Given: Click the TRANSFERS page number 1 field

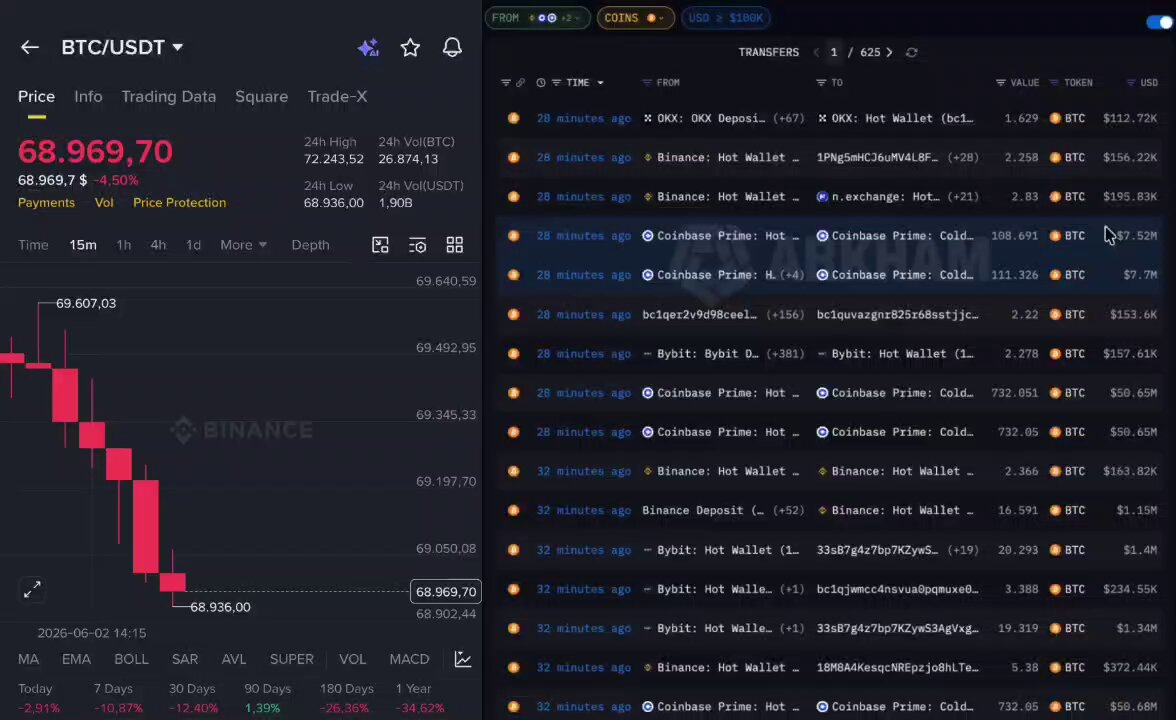Looking at the screenshot, I should (x=833, y=52).
